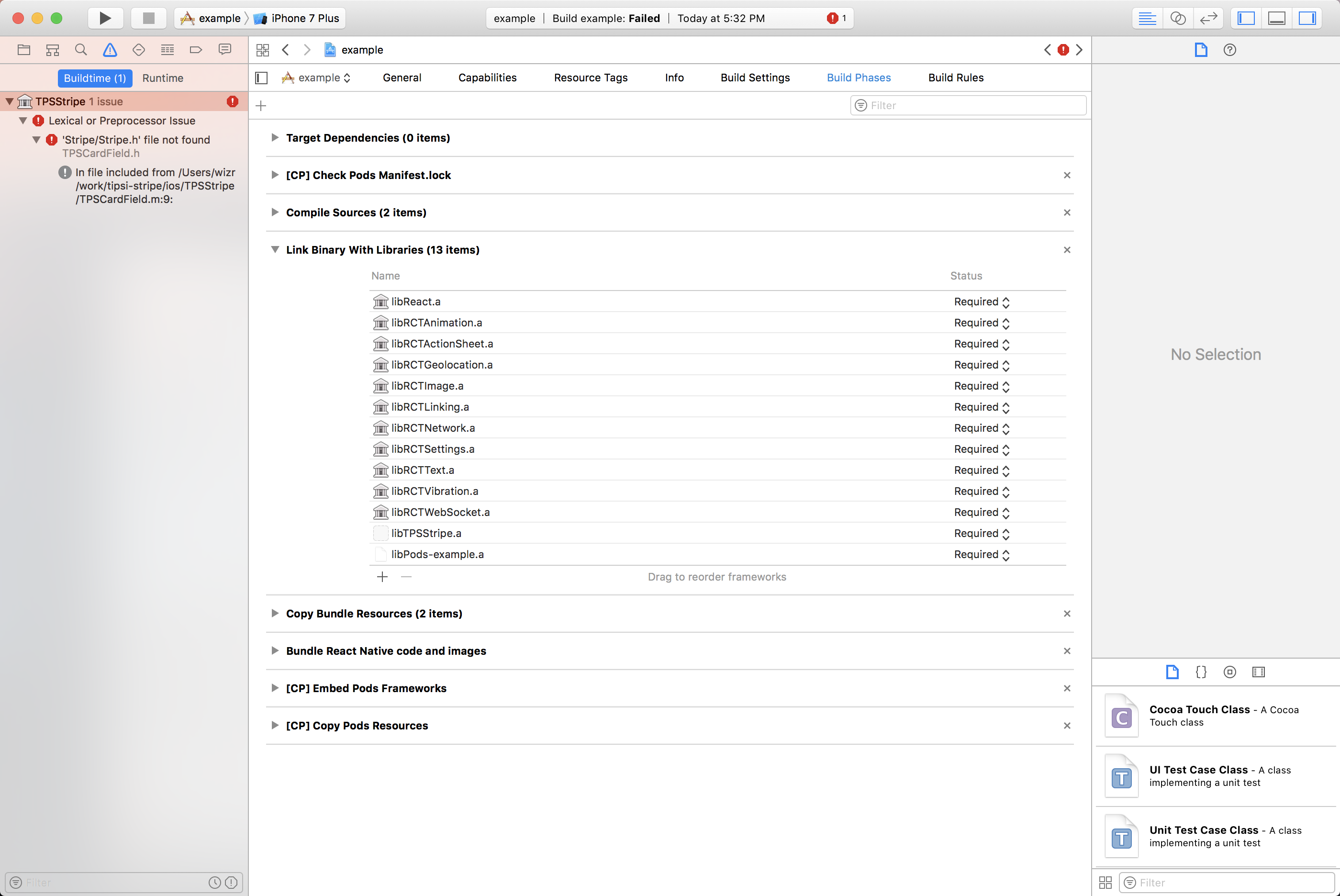1340x896 pixels.
Task: Show the Version editor
Action: coord(1208,18)
